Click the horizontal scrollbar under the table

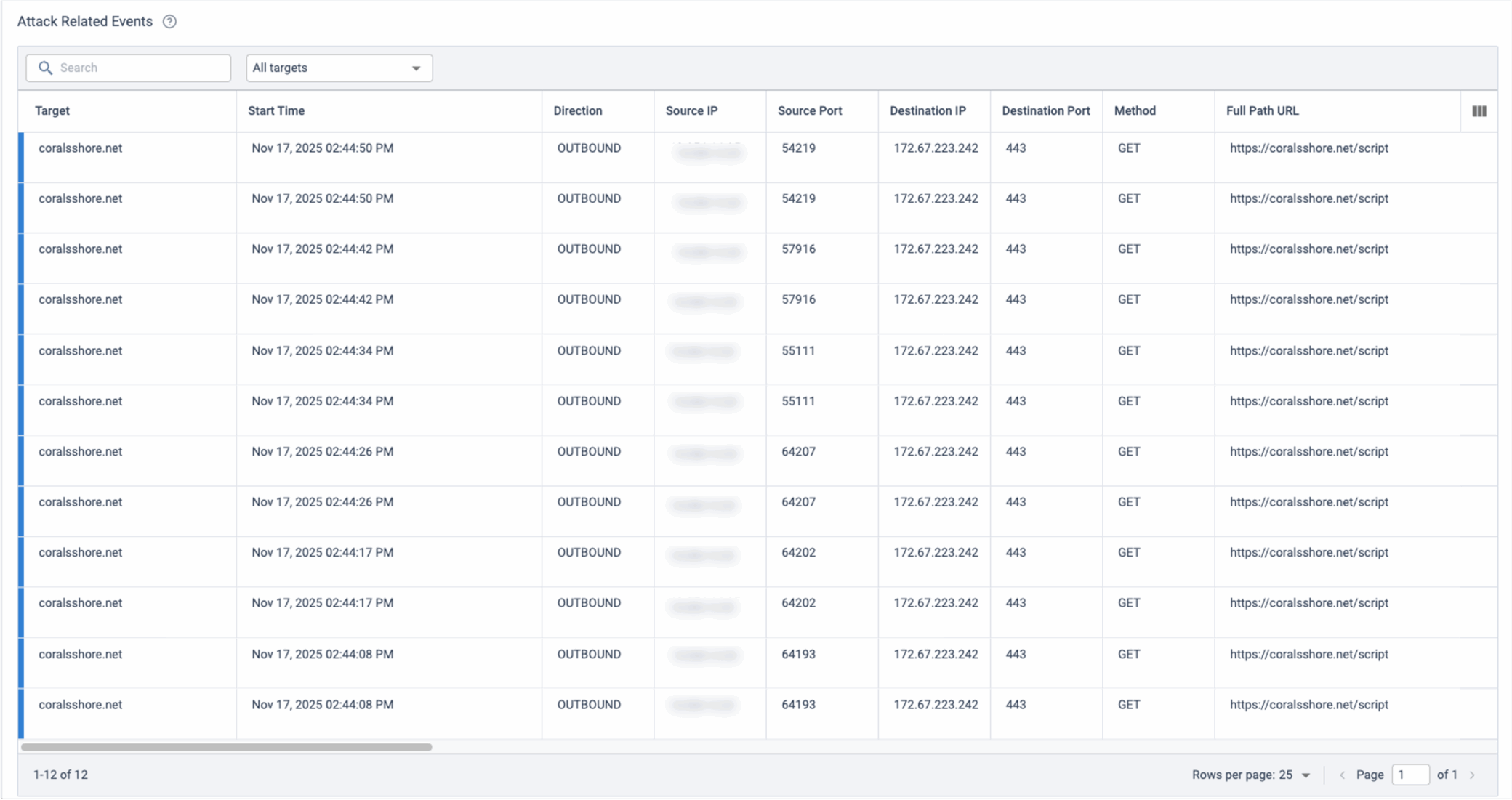point(227,746)
